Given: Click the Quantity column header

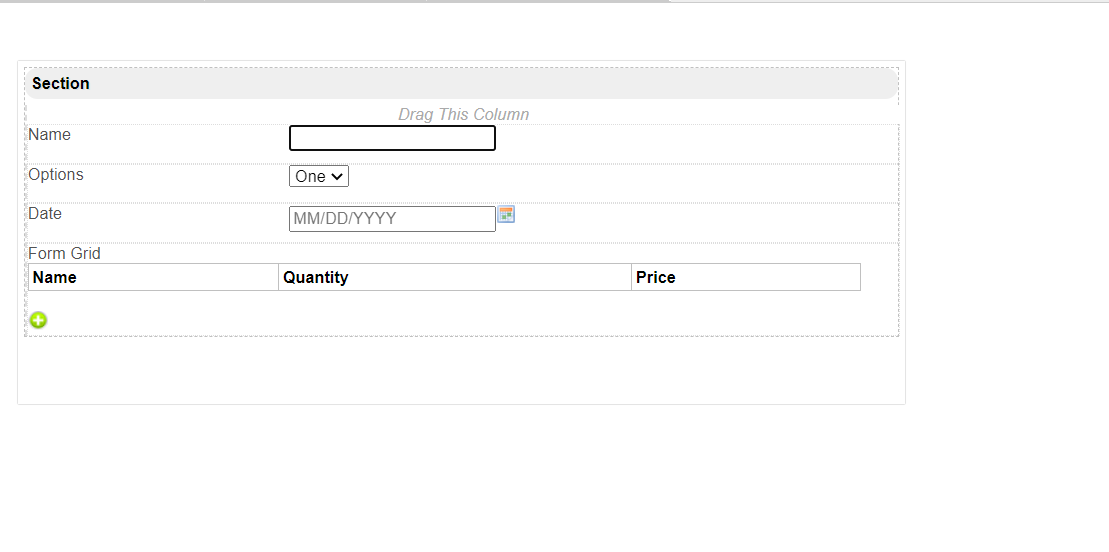Looking at the screenshot, I should (x=316, y=278).
